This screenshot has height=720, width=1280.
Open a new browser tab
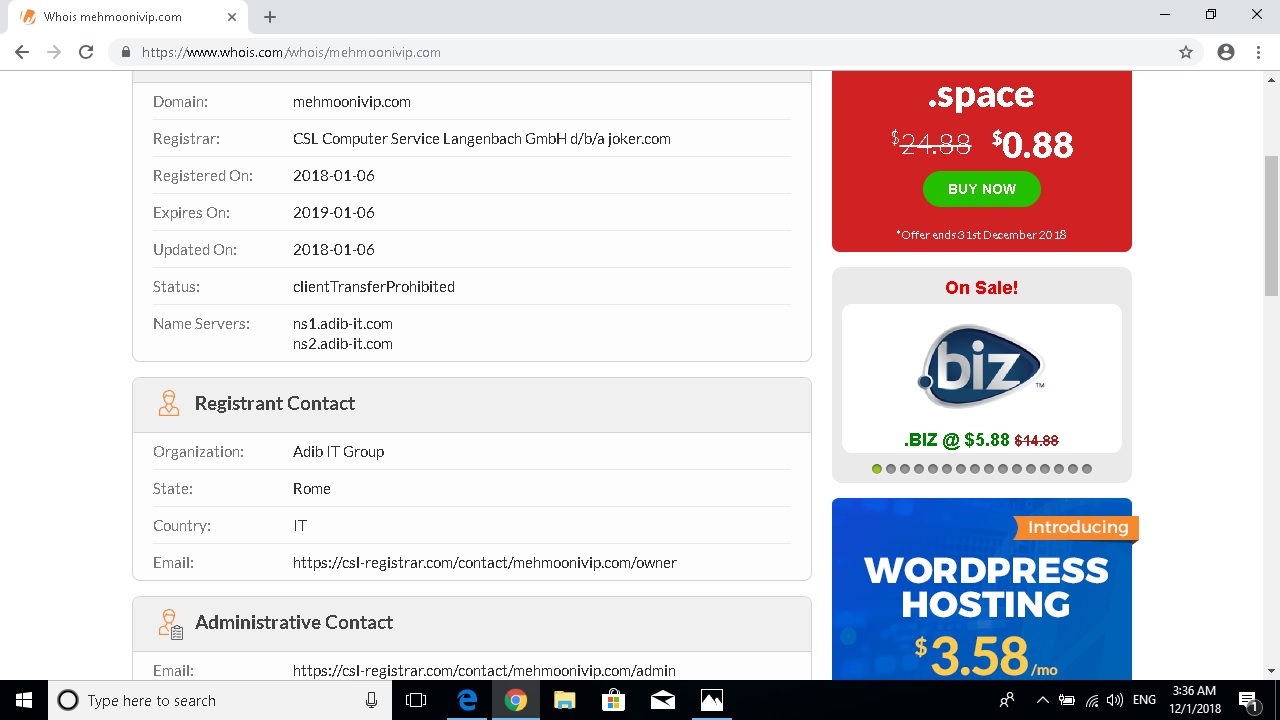coord(270,17)
